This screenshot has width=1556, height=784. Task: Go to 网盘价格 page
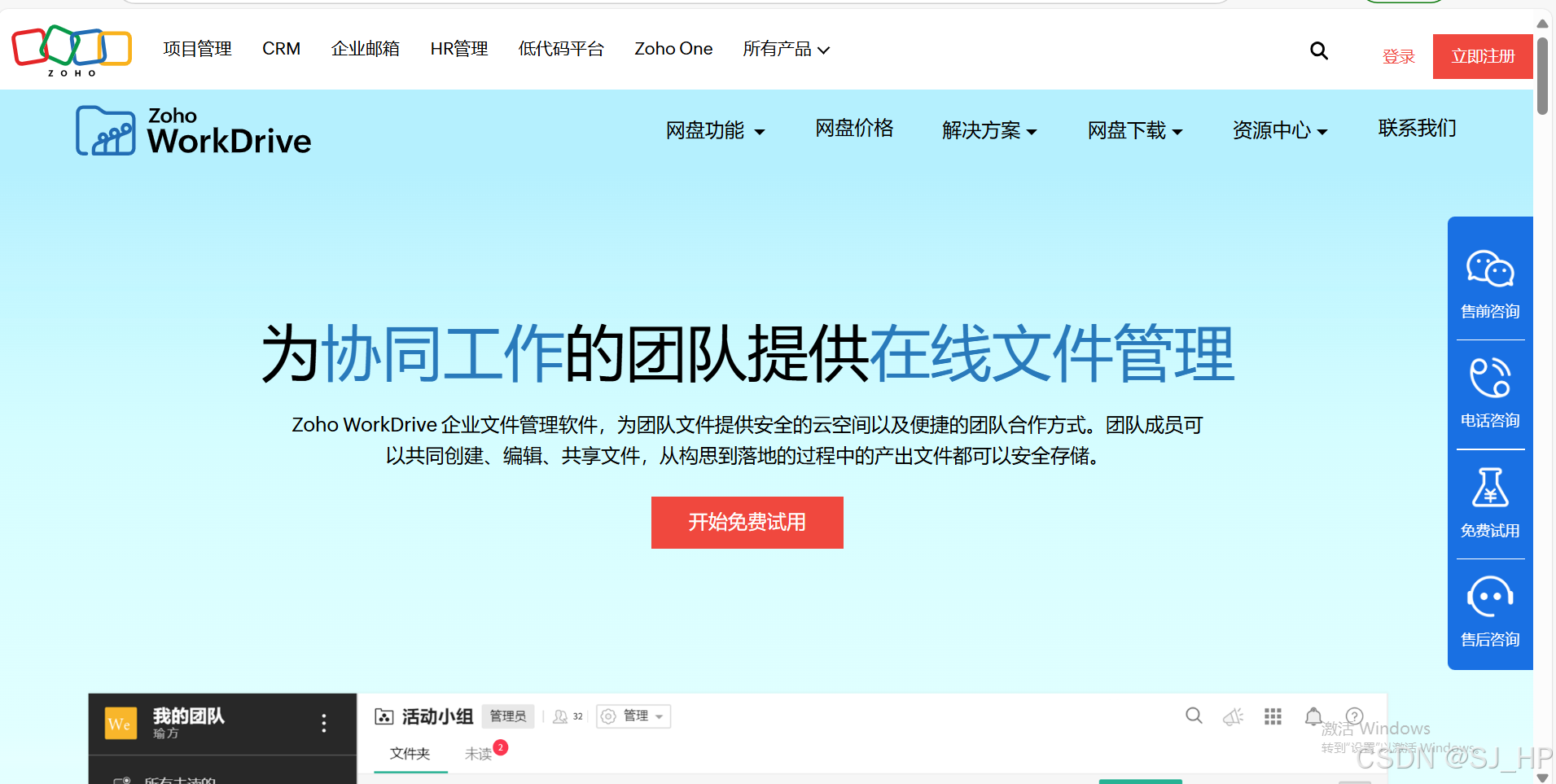point(854,128)
